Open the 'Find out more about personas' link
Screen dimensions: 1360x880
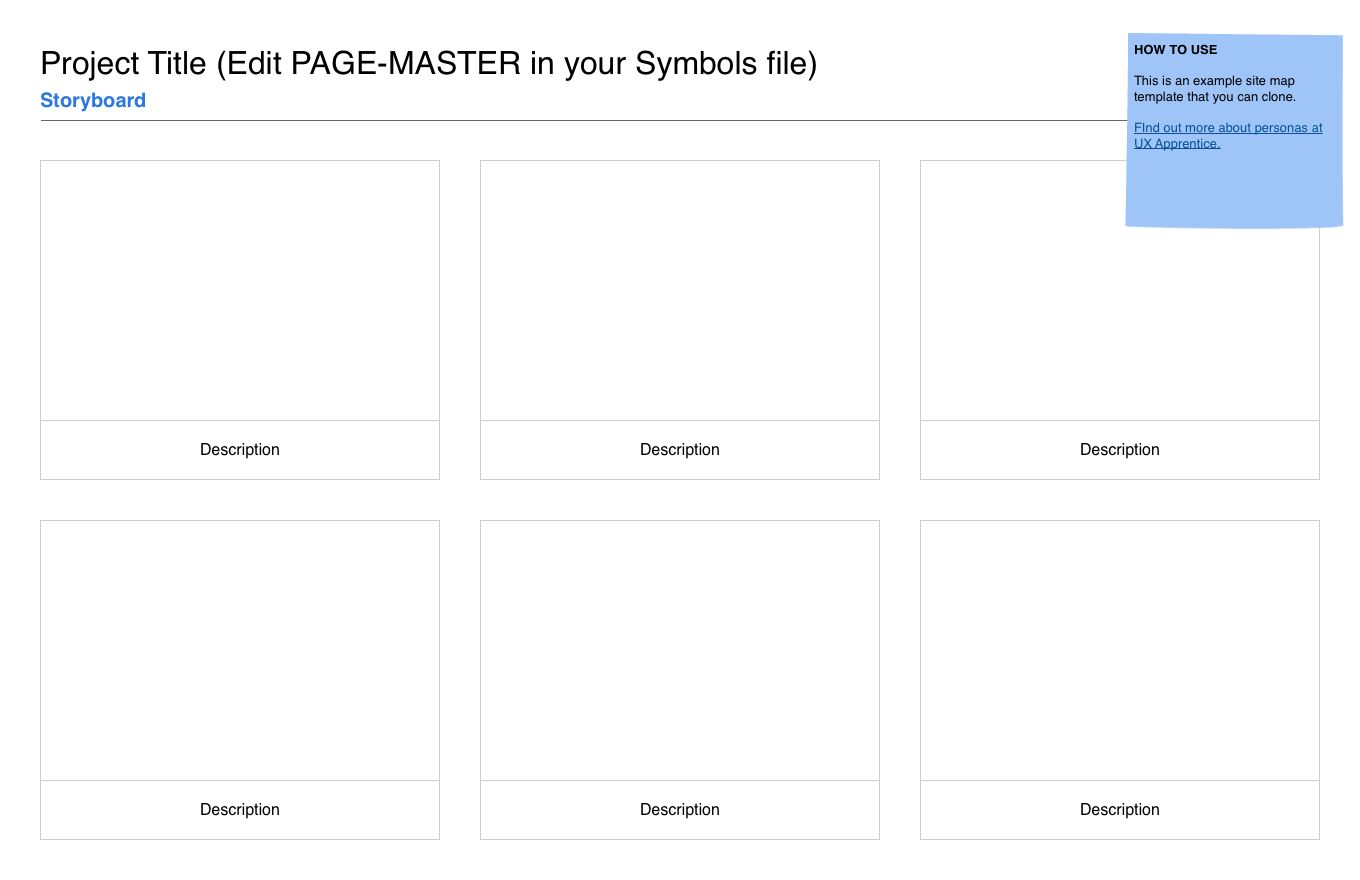tap(1228, 135)
